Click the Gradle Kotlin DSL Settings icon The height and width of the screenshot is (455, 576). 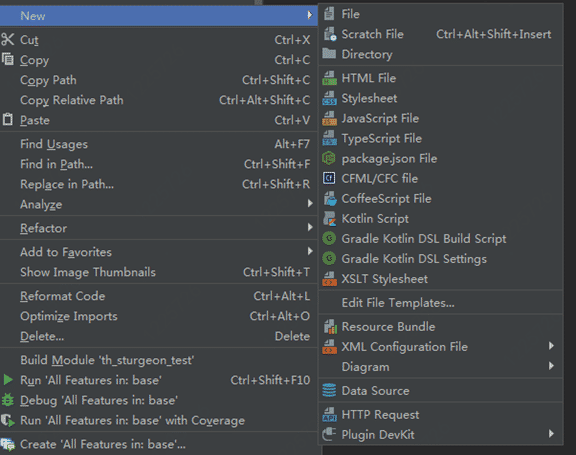click(329, 259)
